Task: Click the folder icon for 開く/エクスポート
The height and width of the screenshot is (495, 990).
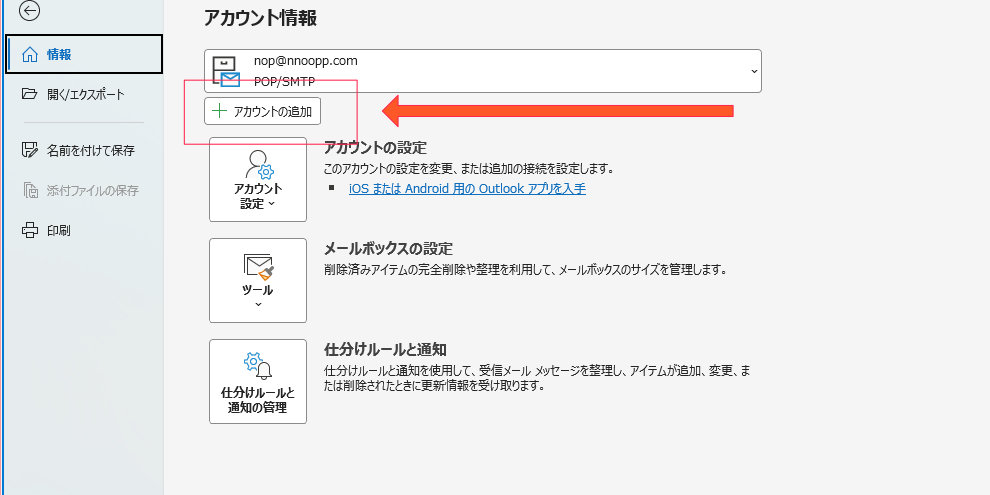Action: [x=30, y=94]
